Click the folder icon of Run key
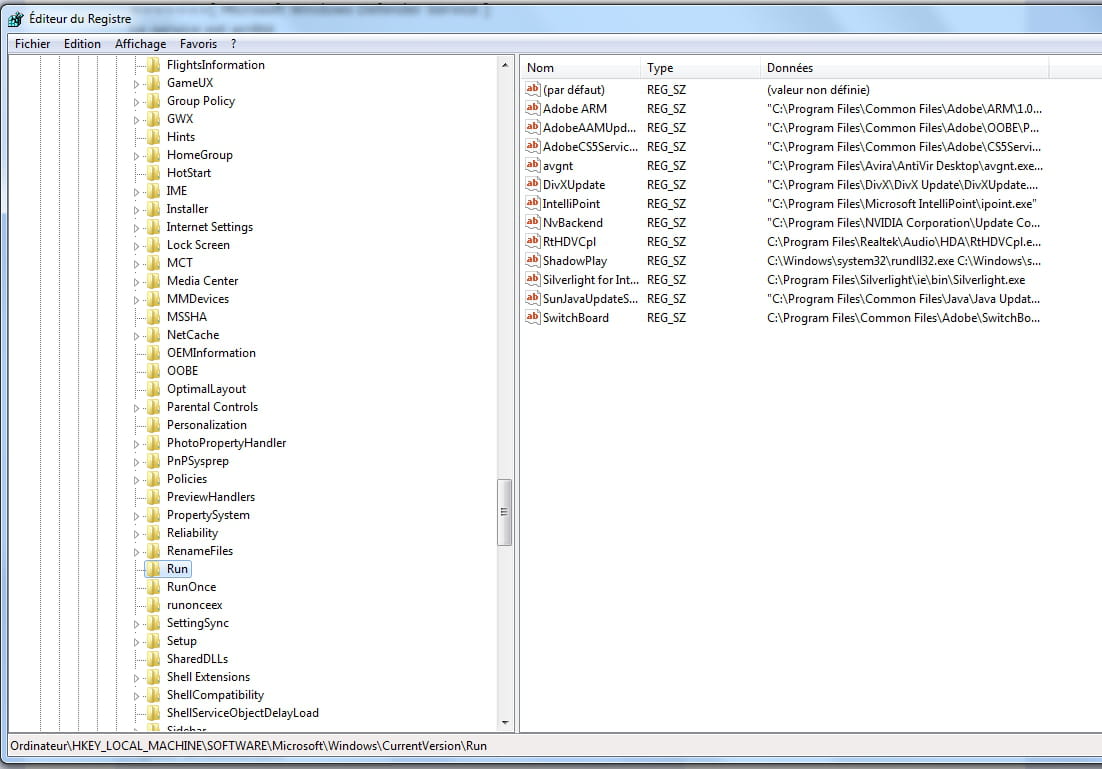Viewport: 1102px width, 769px height. 154,569
